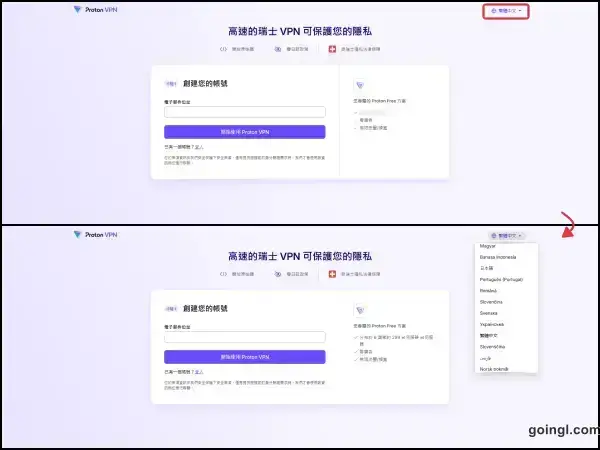
Task: Choose Norsk bokmål at the bottom of the list
Action: point(497,369)
